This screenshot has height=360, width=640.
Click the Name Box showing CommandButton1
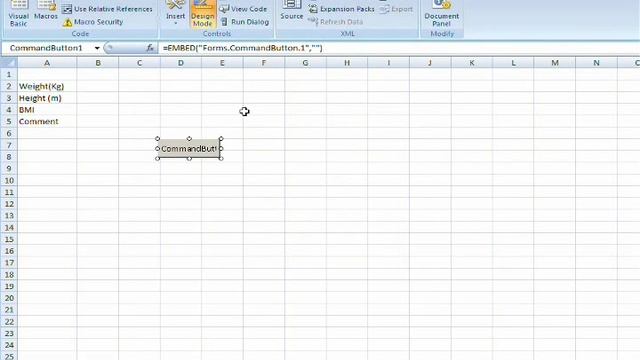47,48
